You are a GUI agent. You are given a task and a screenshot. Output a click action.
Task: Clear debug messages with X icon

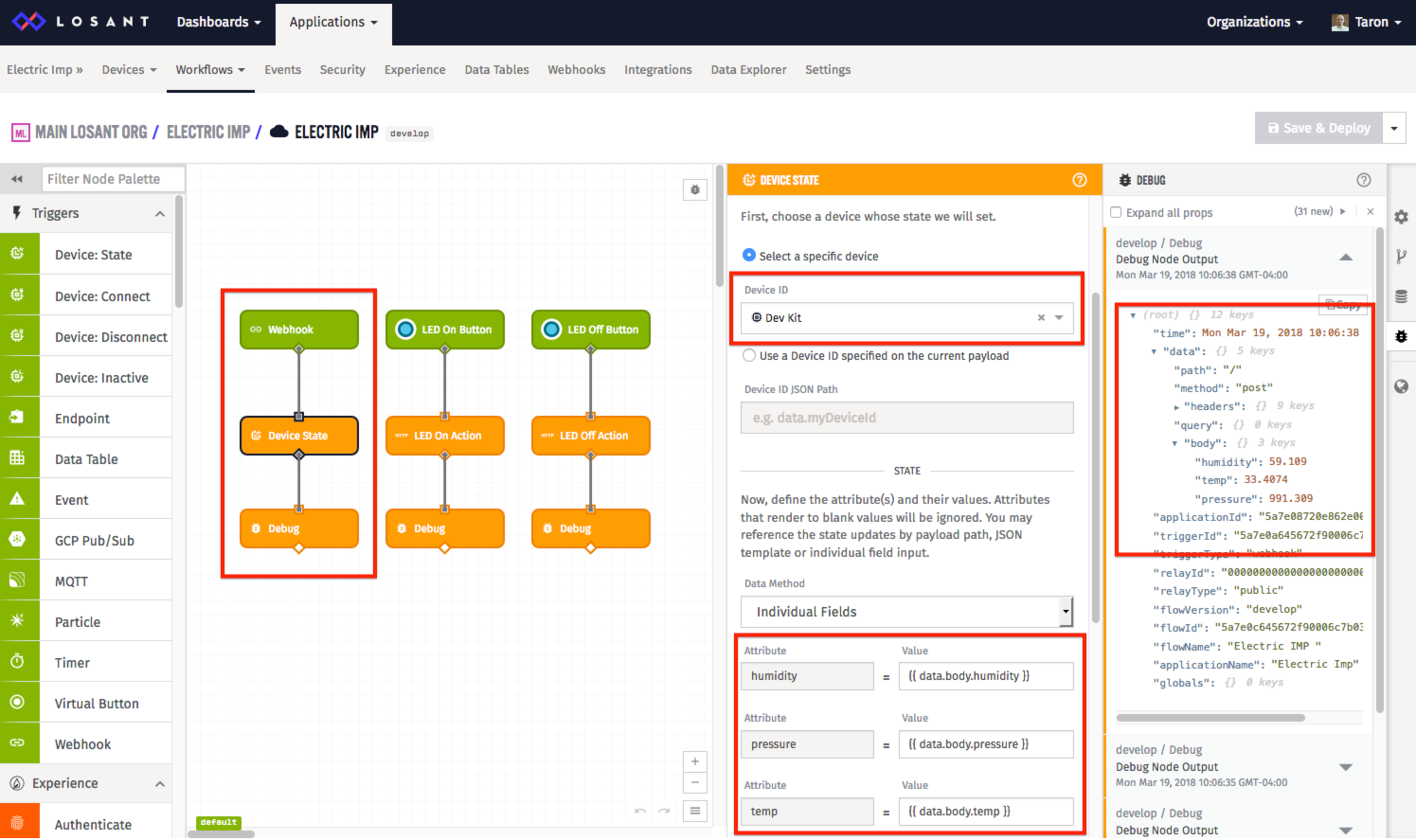pos(1371,211)
